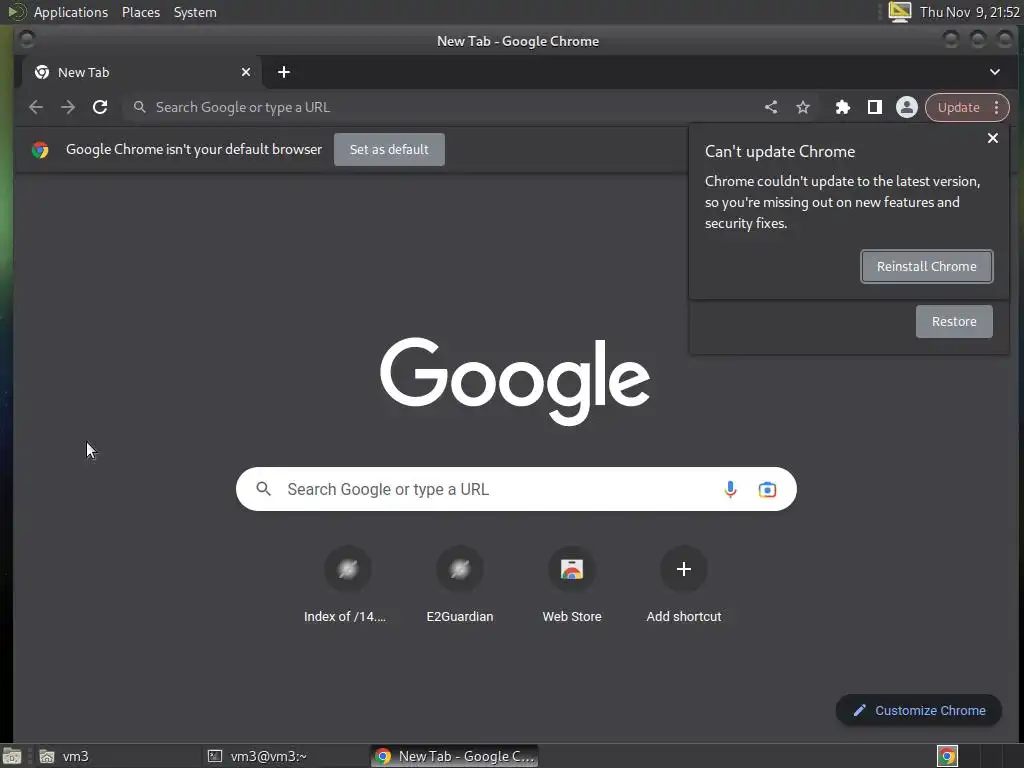Close the New Tab tab
Image resolution: width=1024 pixels, height=768 pixels.
pyautogui.click(x=246, y=72)
